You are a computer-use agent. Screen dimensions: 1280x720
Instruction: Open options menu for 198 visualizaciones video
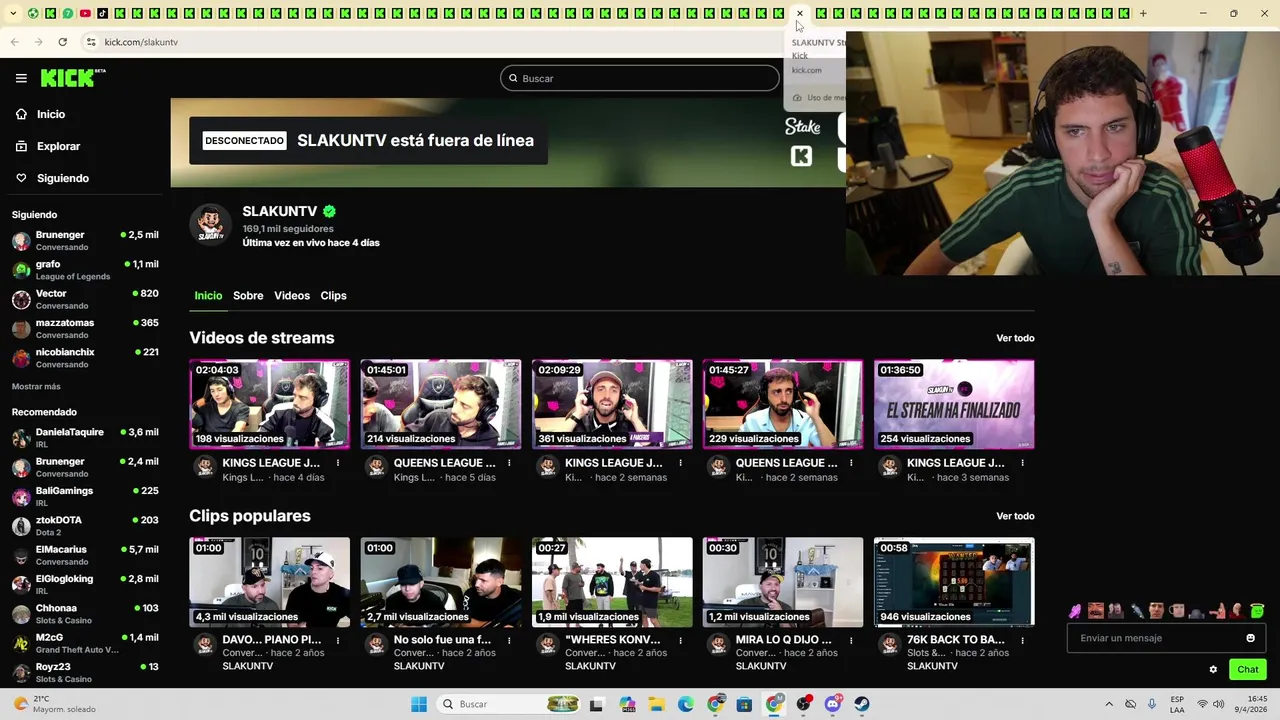pyautogui.click(x=338, y=463)
